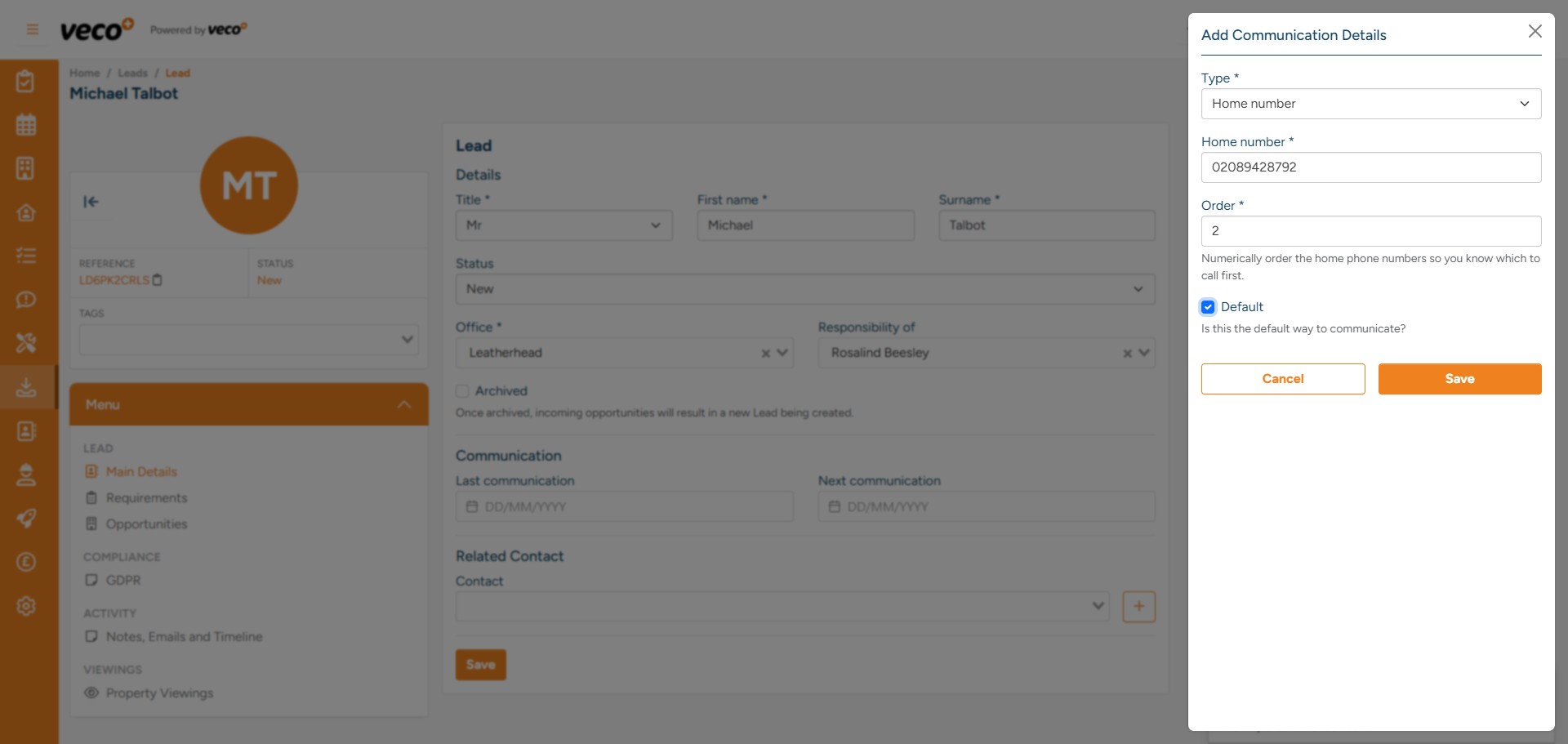Viewport: 1568px width, 744px height.
Task: Open the Type dropdown showing Home number
Action: [x=1370, y=104]
